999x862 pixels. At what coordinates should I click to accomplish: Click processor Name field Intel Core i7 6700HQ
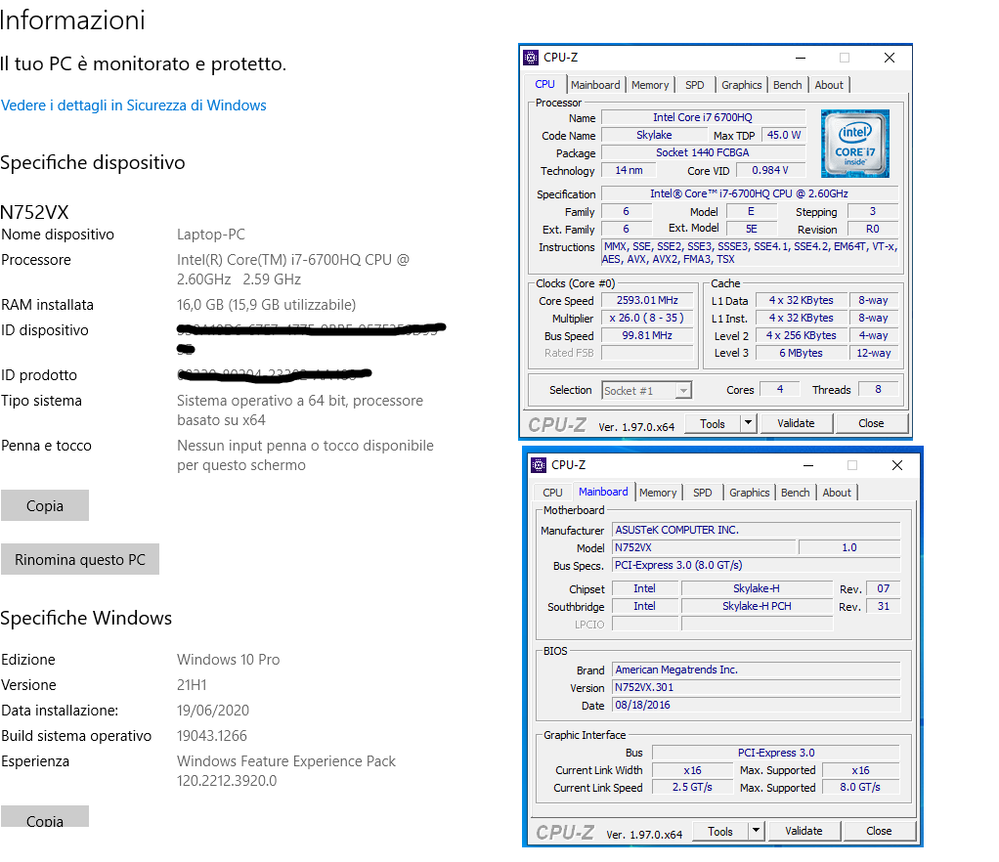703,117
